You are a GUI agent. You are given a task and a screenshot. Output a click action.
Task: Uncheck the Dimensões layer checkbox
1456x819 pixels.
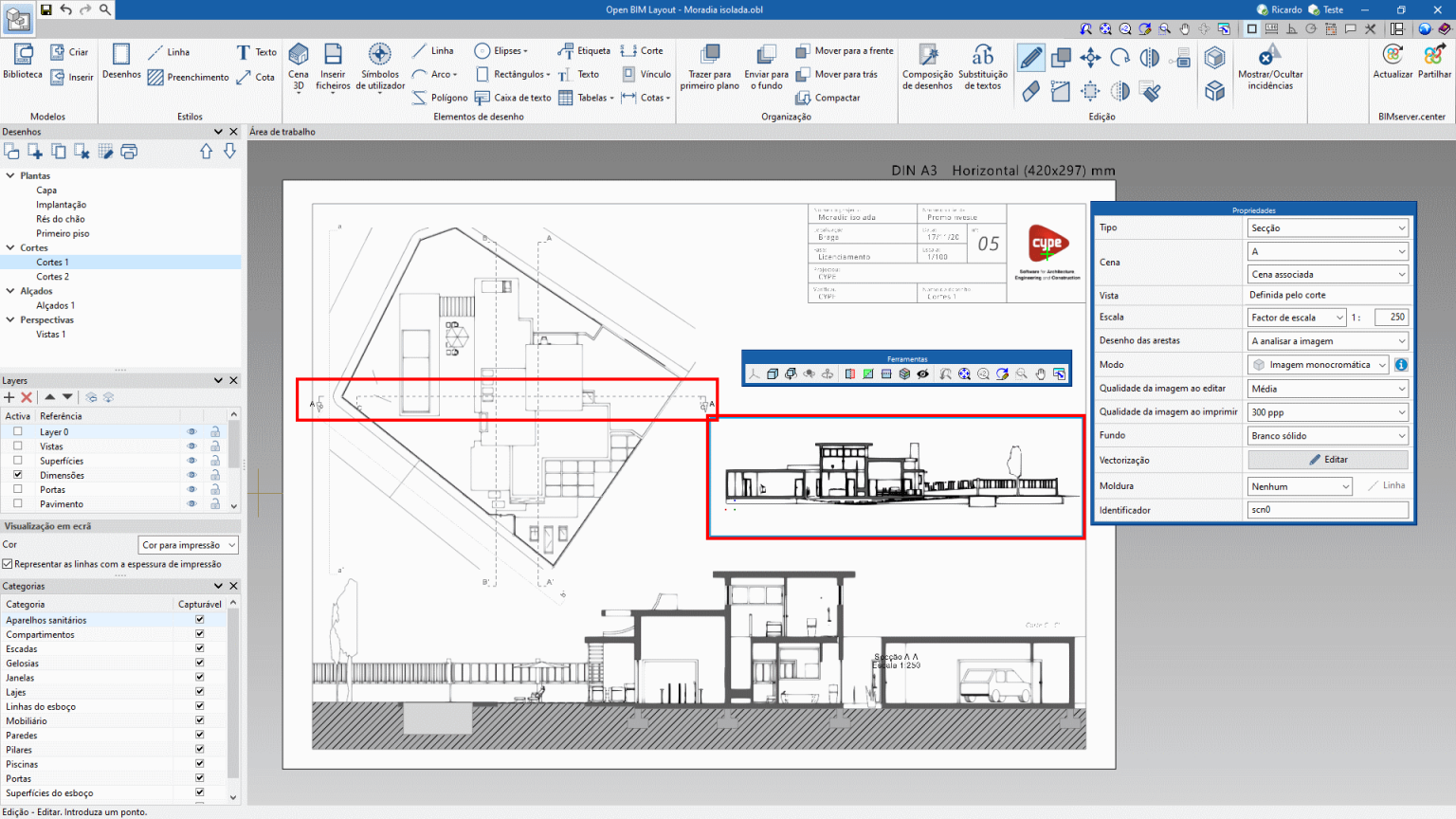coord(17,475)
